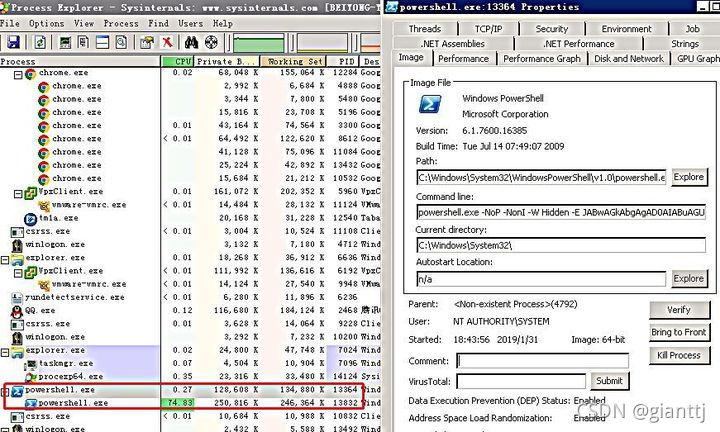Open the Process menu
This screenshot has width=720, height=432.
tap(121, 23)
